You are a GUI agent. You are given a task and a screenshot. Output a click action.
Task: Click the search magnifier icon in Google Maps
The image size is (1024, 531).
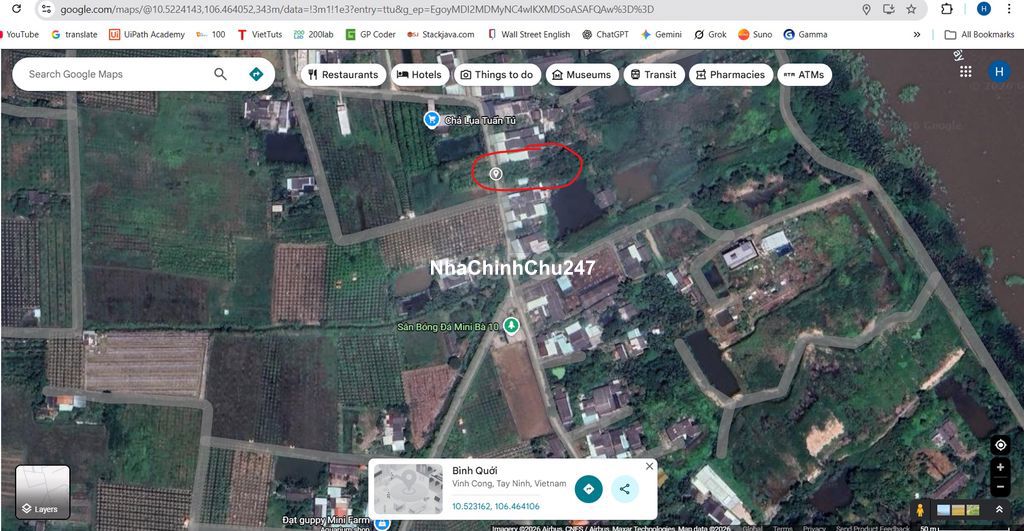pyautogui.click(x=220, y=74)
